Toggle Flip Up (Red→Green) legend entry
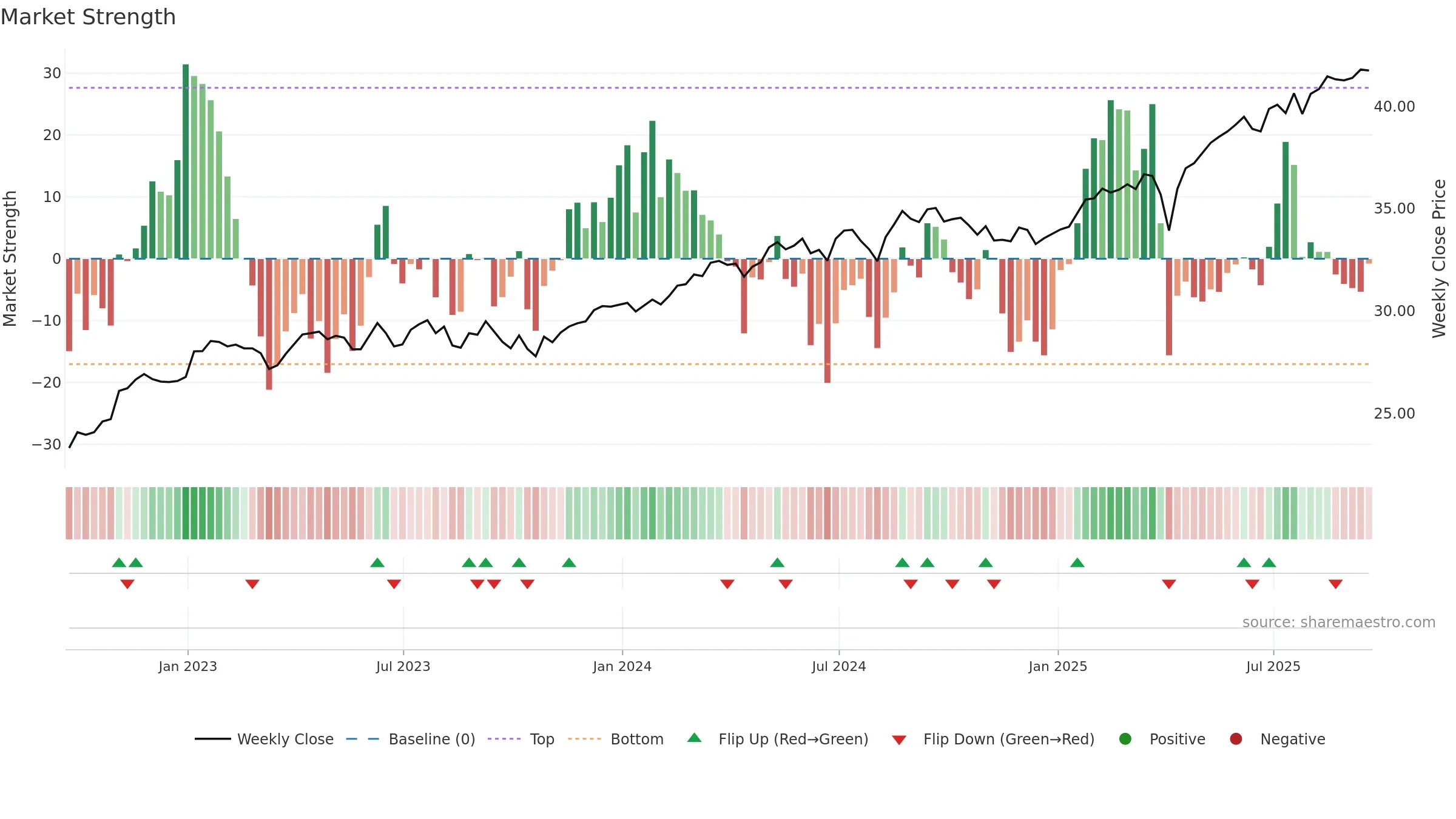 point(778,739)
